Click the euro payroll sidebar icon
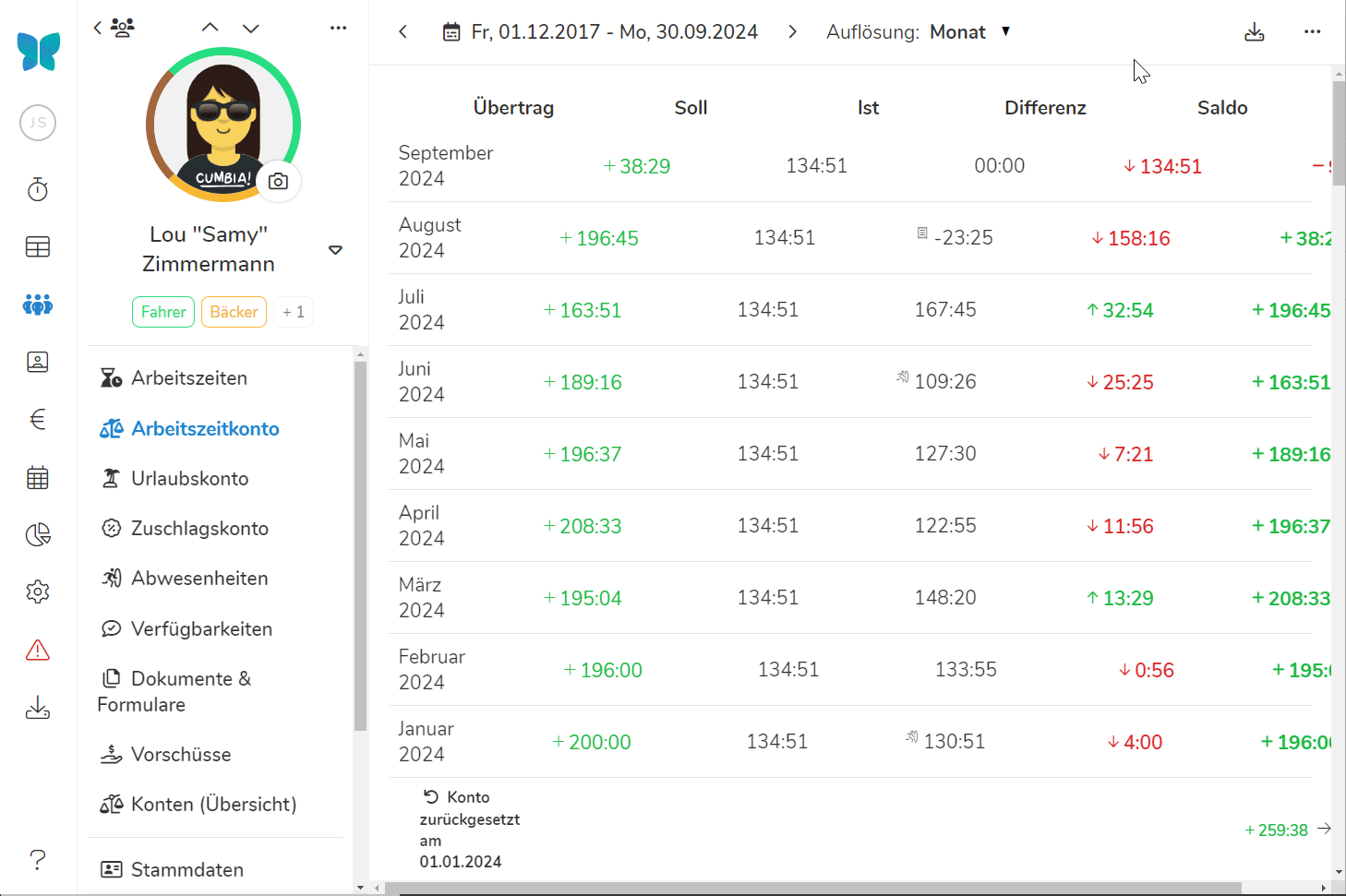 [38, 420]
